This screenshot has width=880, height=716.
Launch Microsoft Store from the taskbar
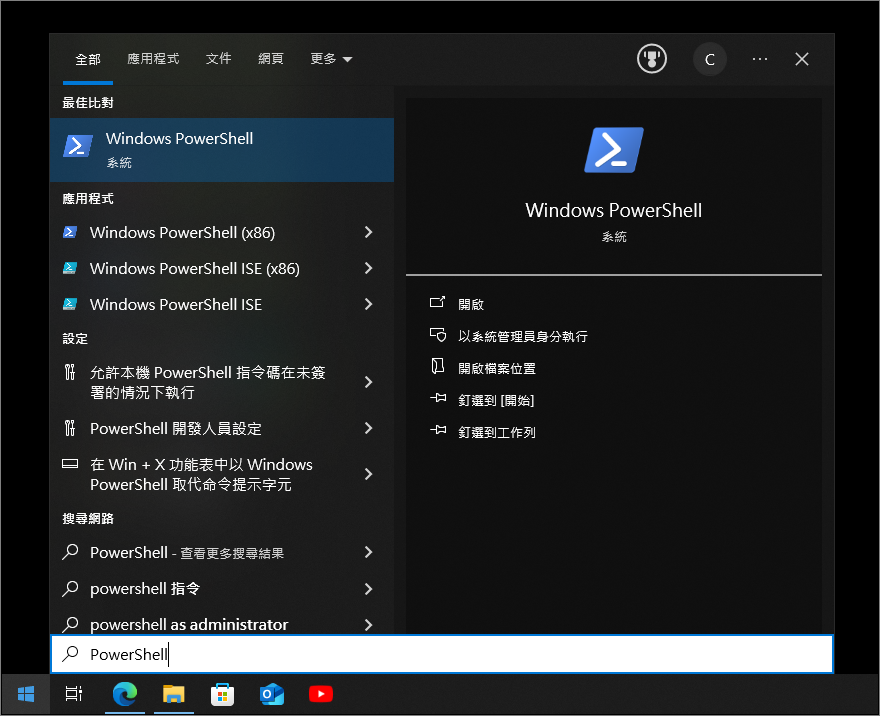click(x=222, y=694)
